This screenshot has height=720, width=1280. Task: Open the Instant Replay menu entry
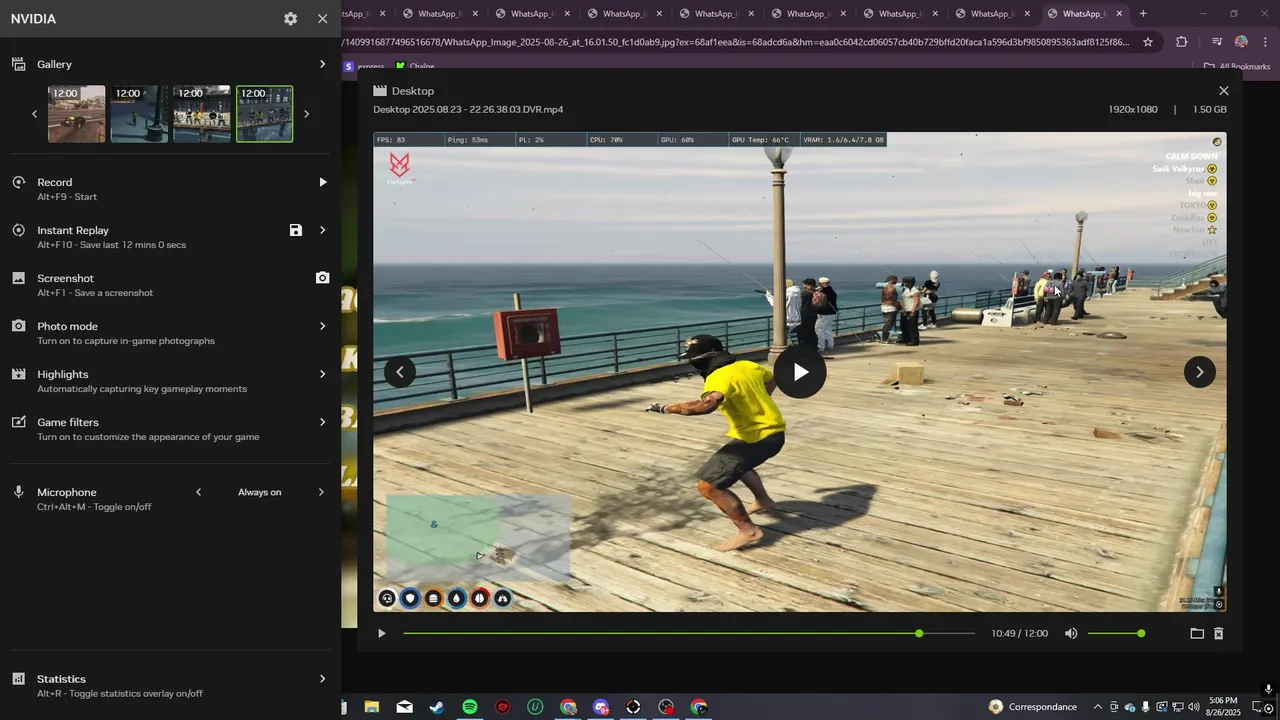(x=170, y=237)
